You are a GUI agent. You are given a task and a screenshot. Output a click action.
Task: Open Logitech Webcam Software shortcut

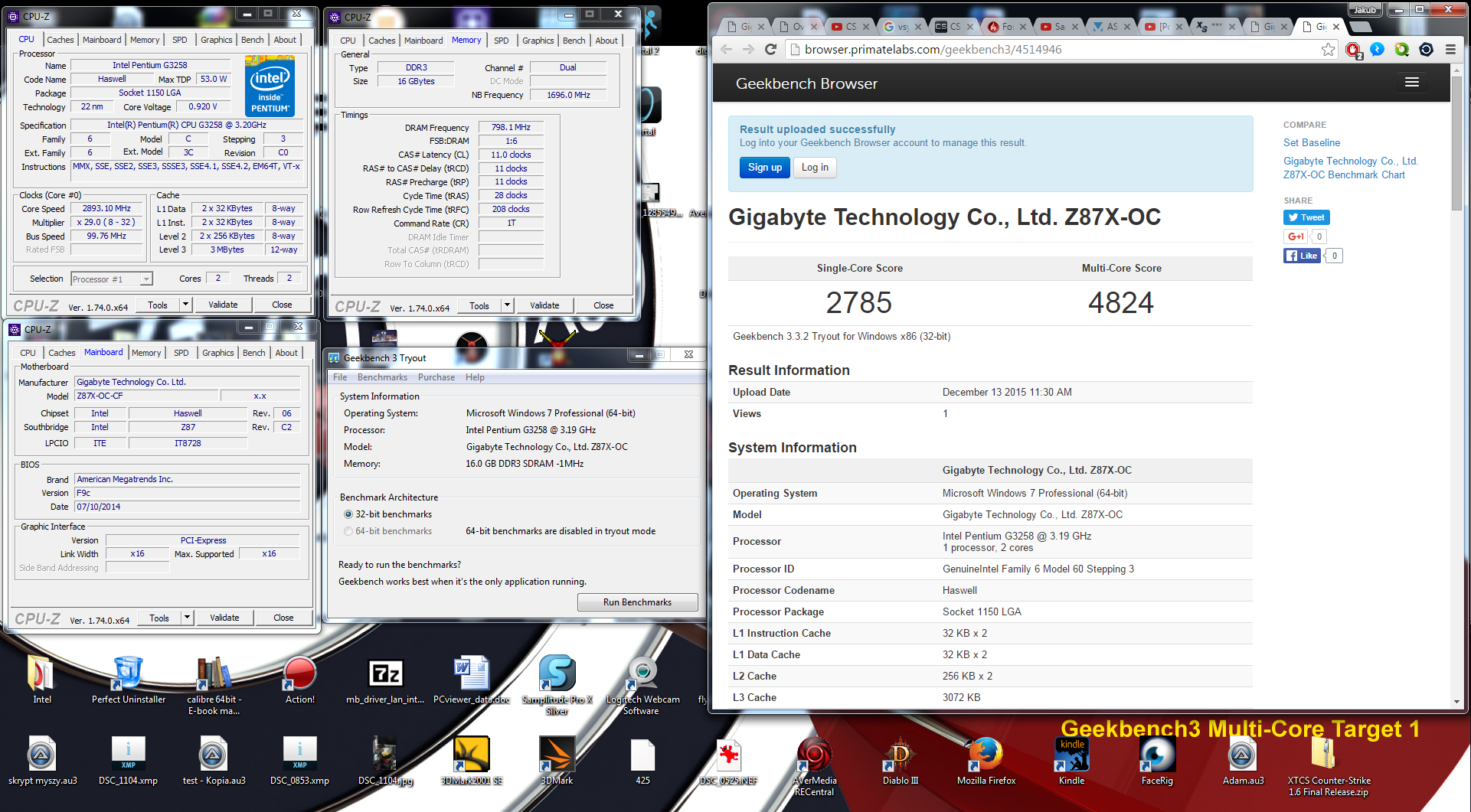[642, 686]
